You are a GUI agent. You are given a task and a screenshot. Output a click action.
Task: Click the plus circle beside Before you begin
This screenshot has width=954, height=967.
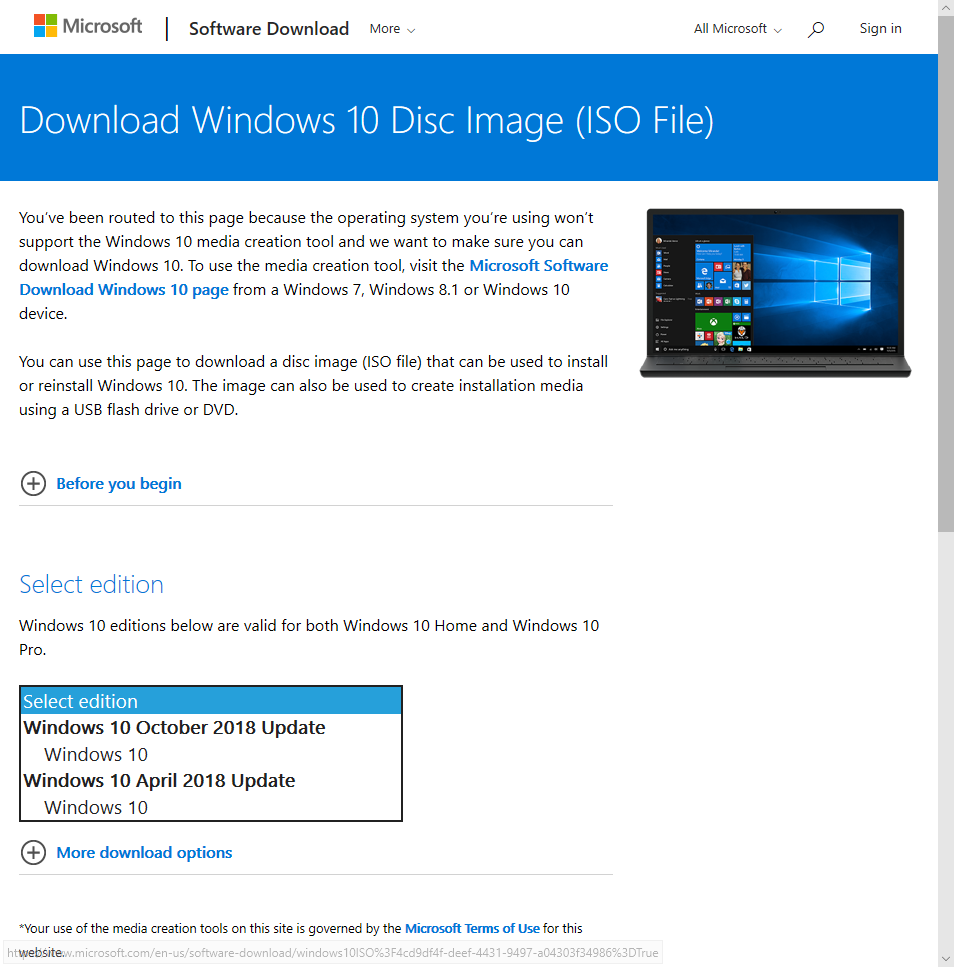point(33,484)
